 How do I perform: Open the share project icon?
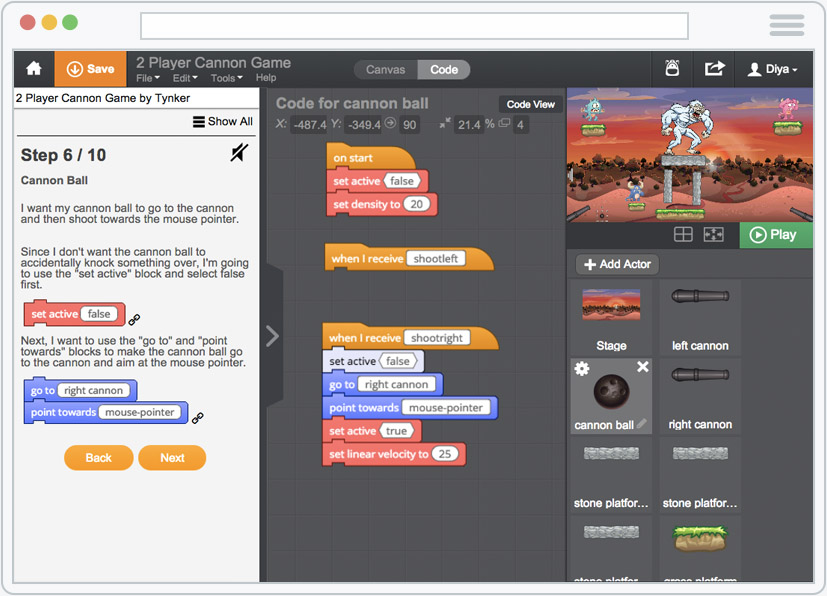point(714,69)
